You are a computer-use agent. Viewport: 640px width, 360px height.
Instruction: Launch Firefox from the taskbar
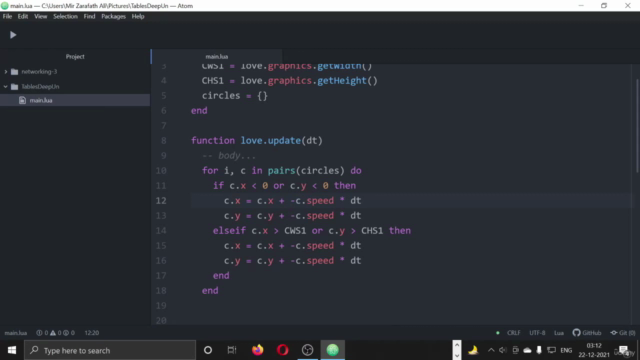click(258, 350)
